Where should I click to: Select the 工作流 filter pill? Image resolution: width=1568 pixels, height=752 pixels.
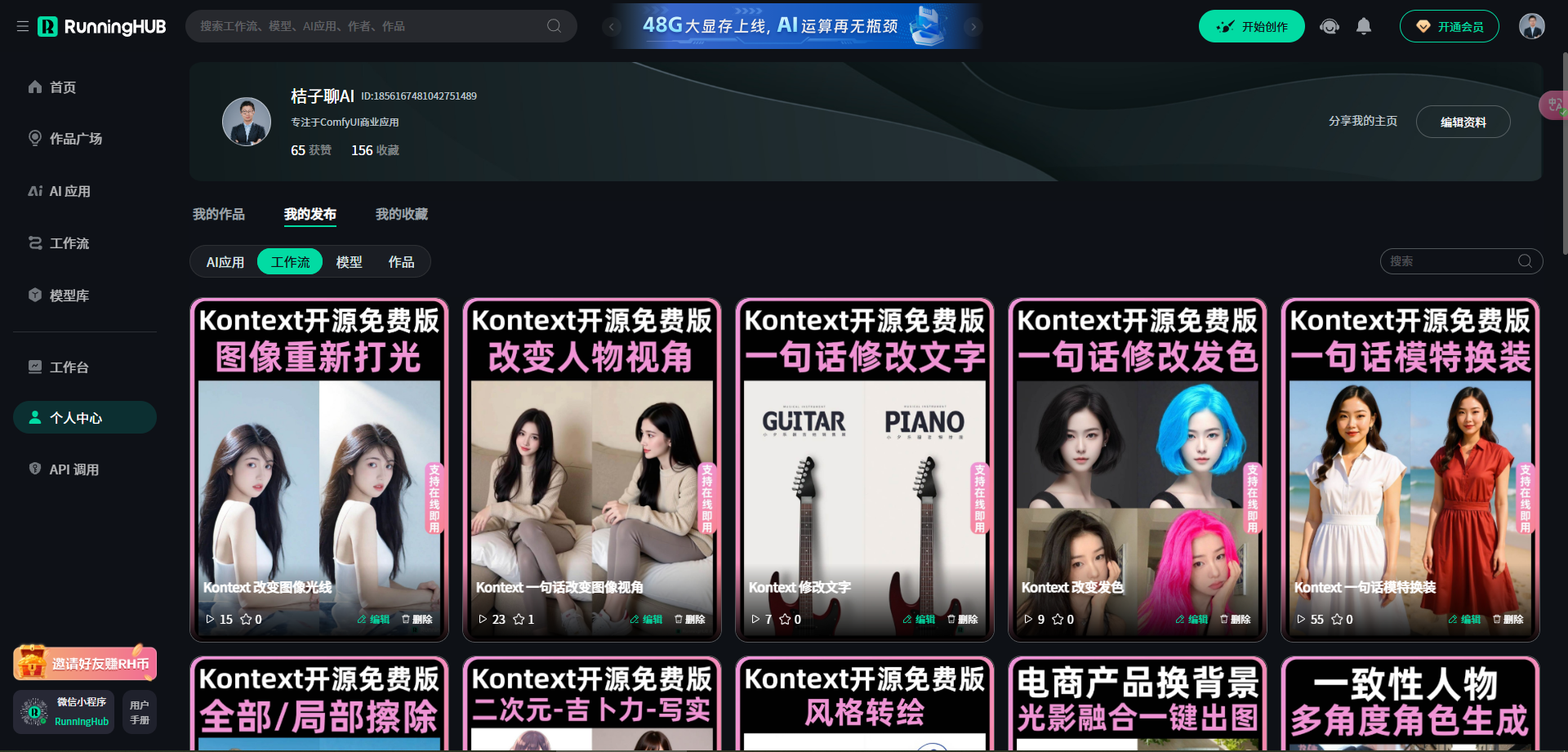coord(291,262)
